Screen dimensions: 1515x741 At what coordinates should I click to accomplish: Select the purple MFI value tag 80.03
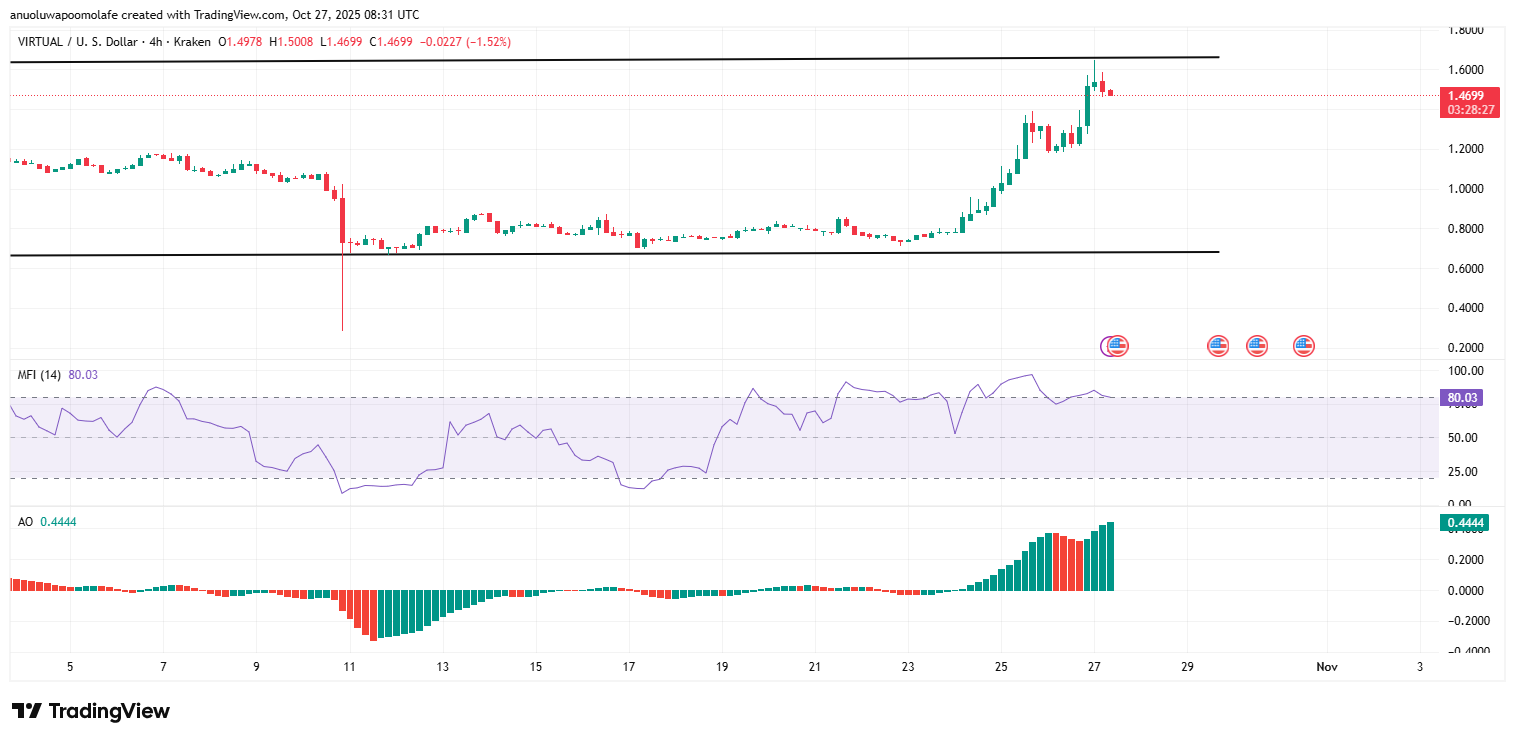1461,398
